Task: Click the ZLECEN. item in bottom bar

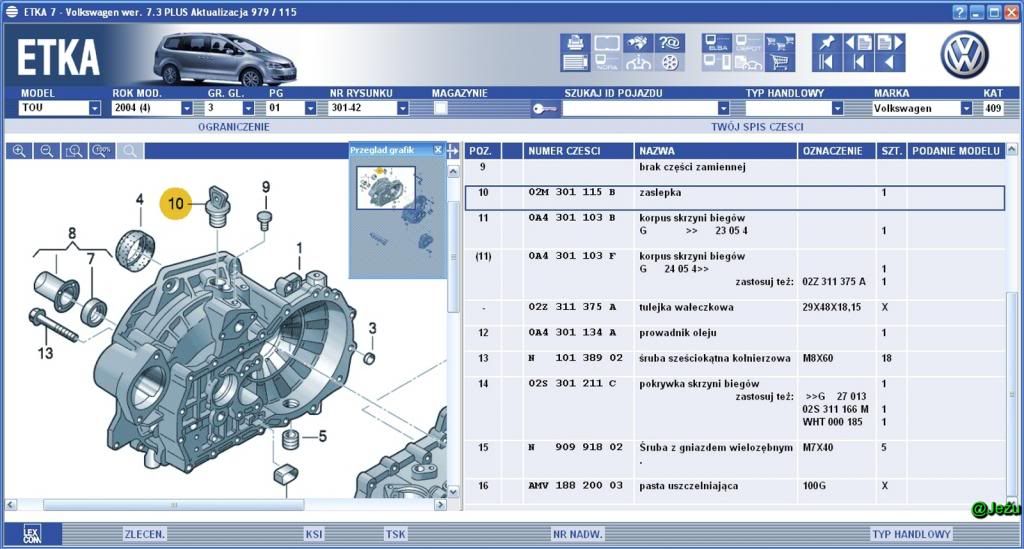Action: tap(144, 534)
